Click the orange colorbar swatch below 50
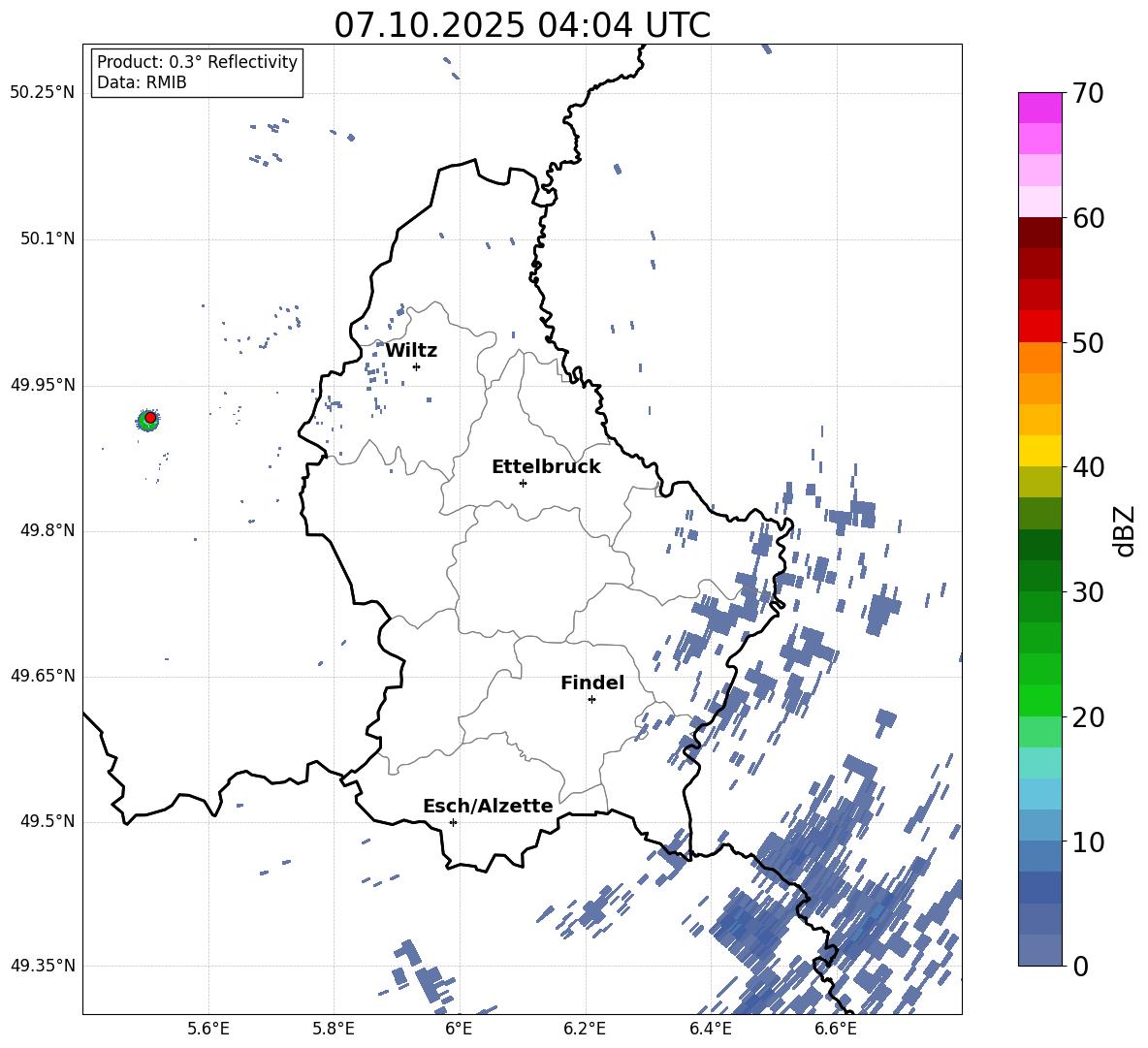The height and width of the screenshot is (1048, 1148). 1039,358
